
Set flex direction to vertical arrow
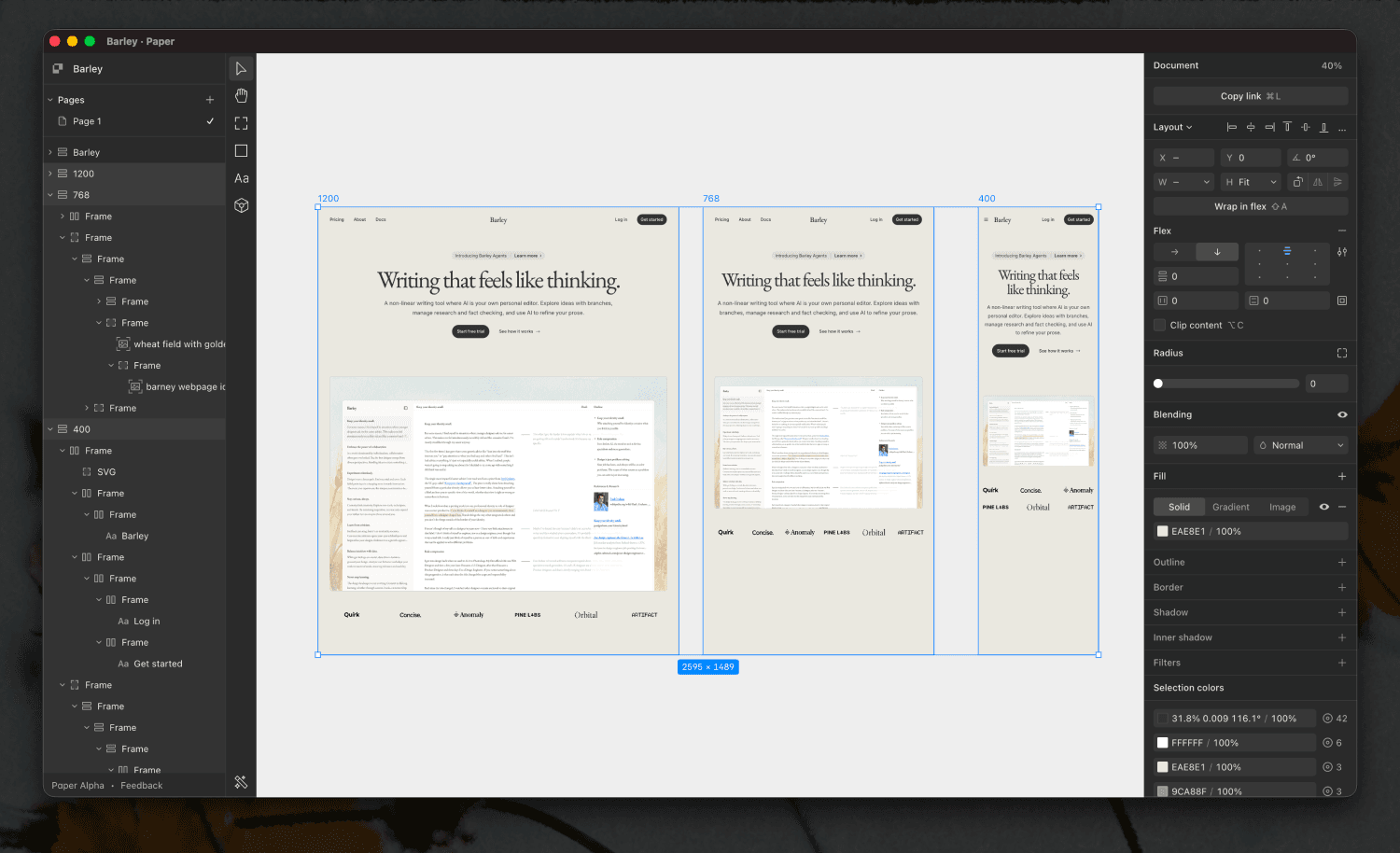pos(1217,252)
